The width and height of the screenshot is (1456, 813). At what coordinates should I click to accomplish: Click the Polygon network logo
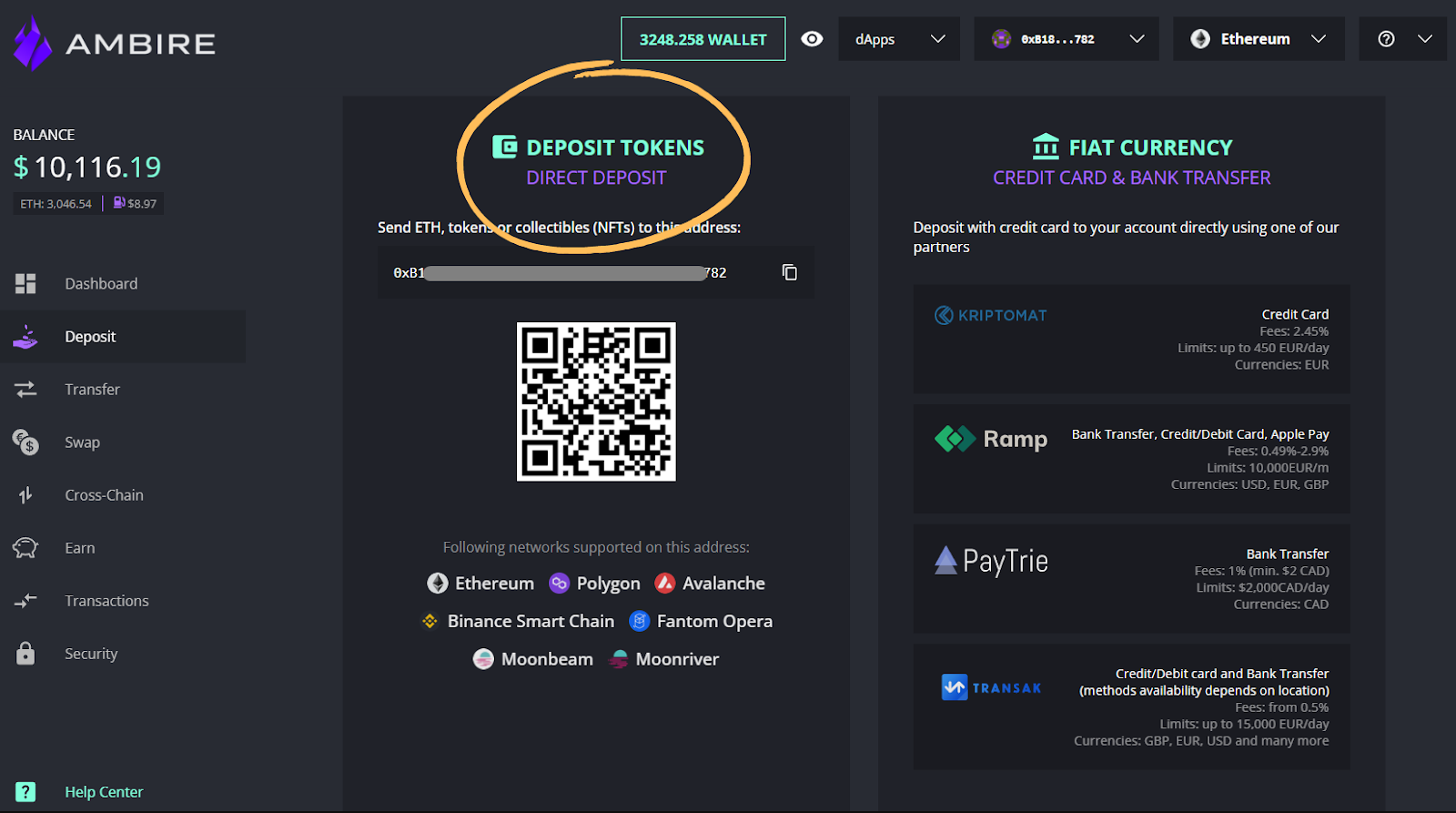point(560,584)
